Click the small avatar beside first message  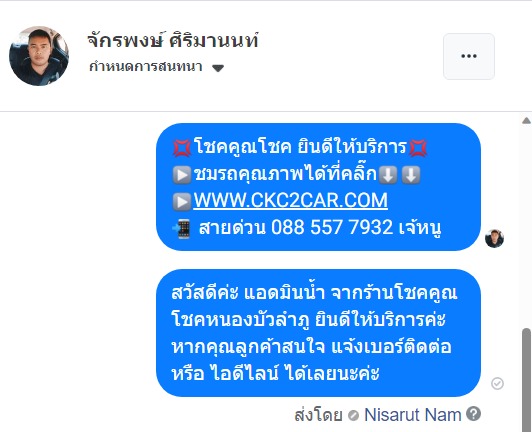pos(494,239)
